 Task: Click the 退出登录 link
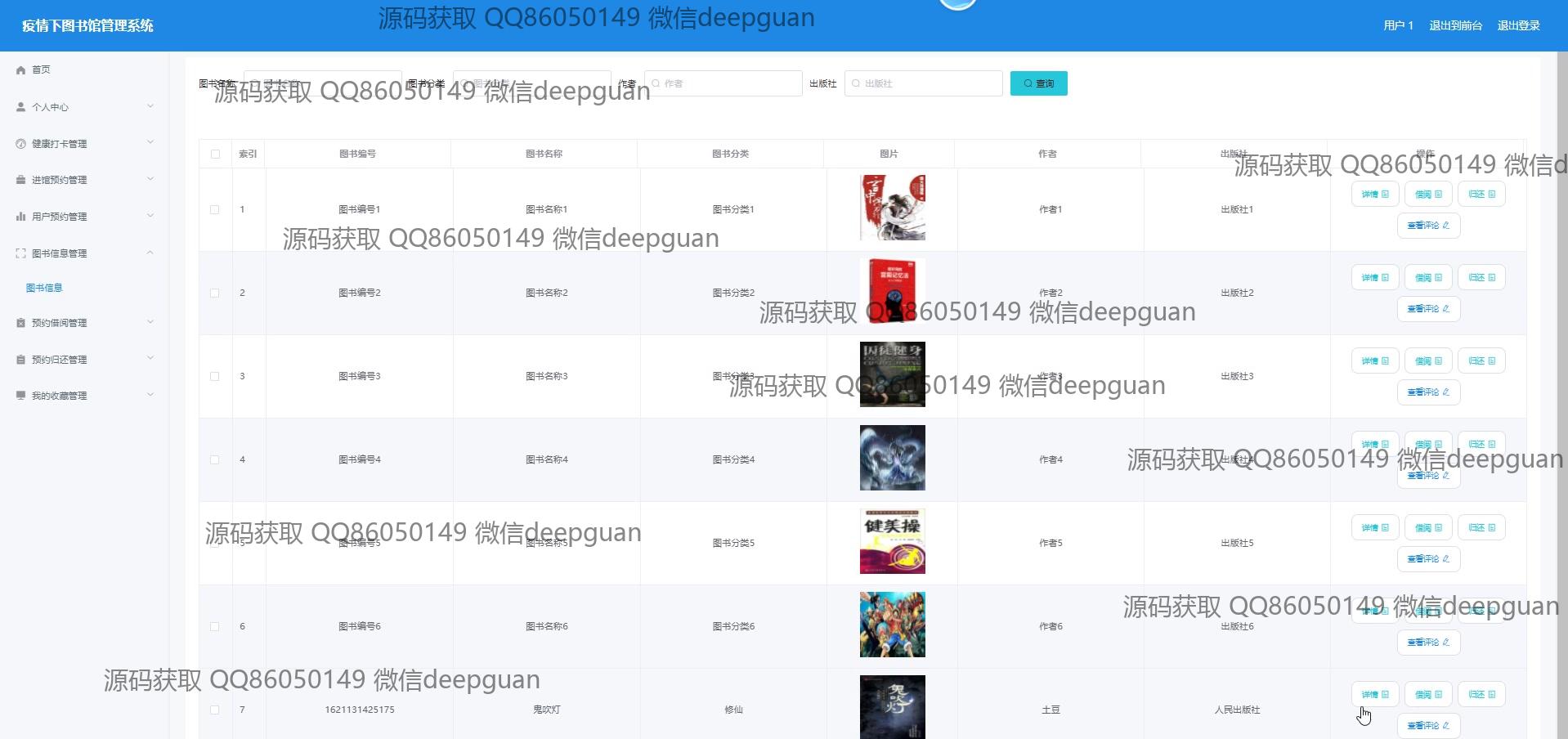click(x=1518, y=25)
